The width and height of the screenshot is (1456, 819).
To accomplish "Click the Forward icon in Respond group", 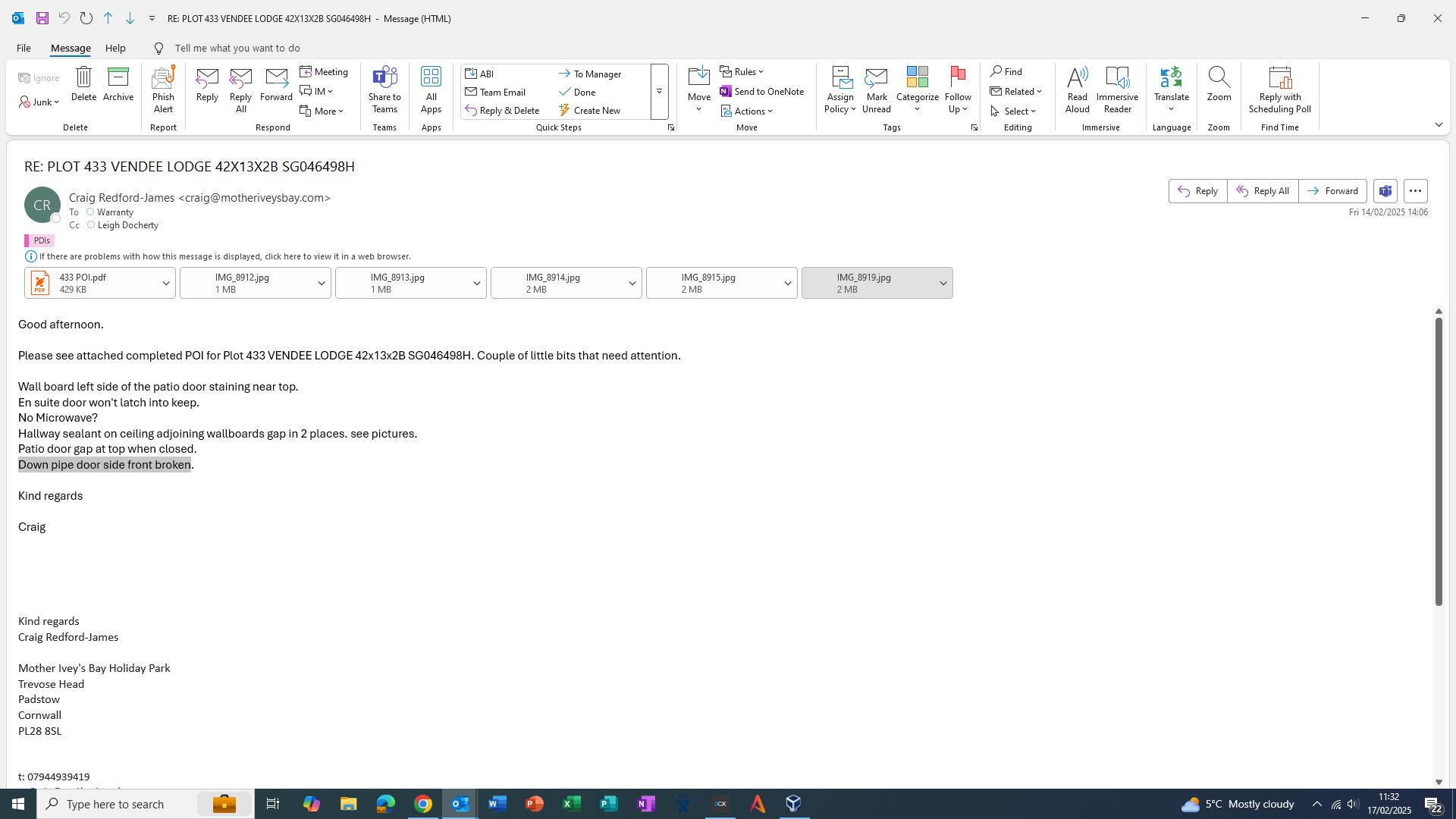I will tap(276, 78).
